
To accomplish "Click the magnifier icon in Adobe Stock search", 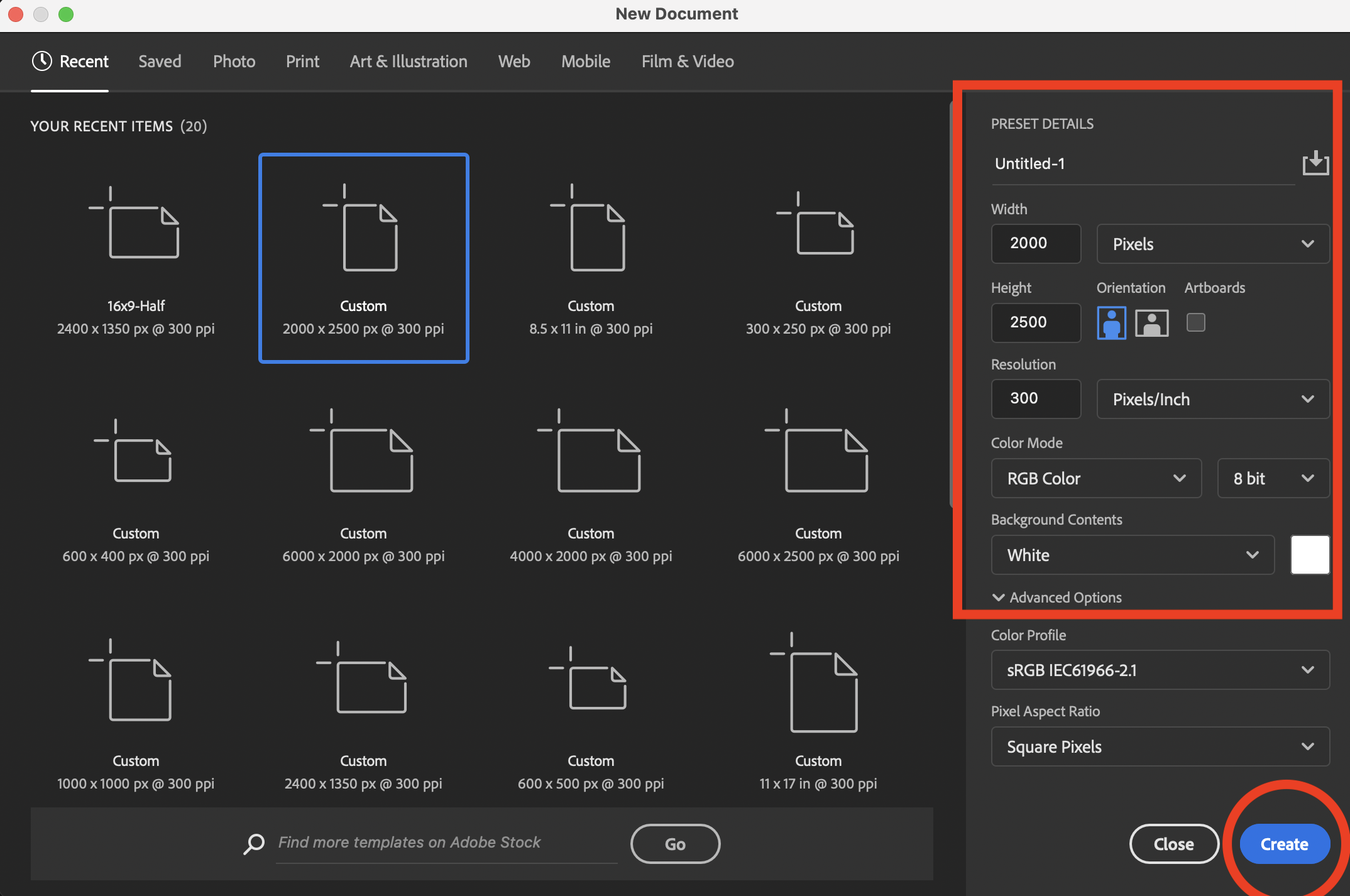I will click(x=254, y=844).
